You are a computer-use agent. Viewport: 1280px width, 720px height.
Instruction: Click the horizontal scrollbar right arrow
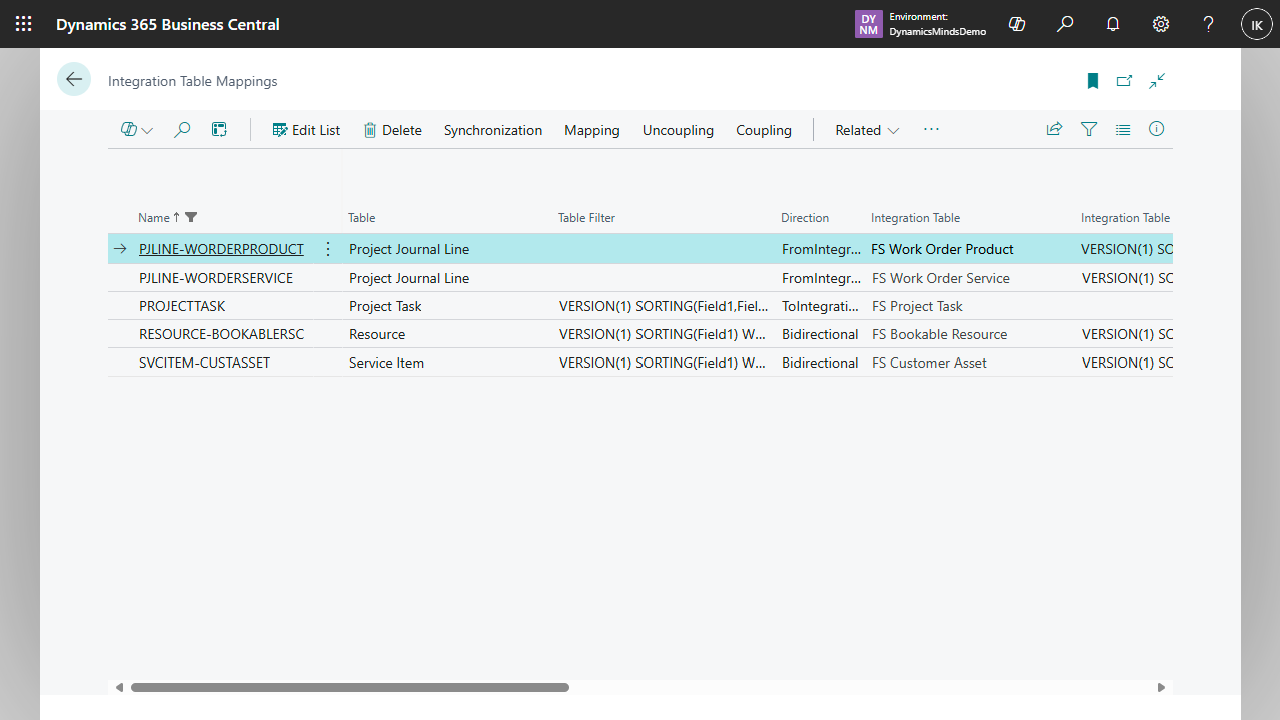click(x=1161, y=687)
